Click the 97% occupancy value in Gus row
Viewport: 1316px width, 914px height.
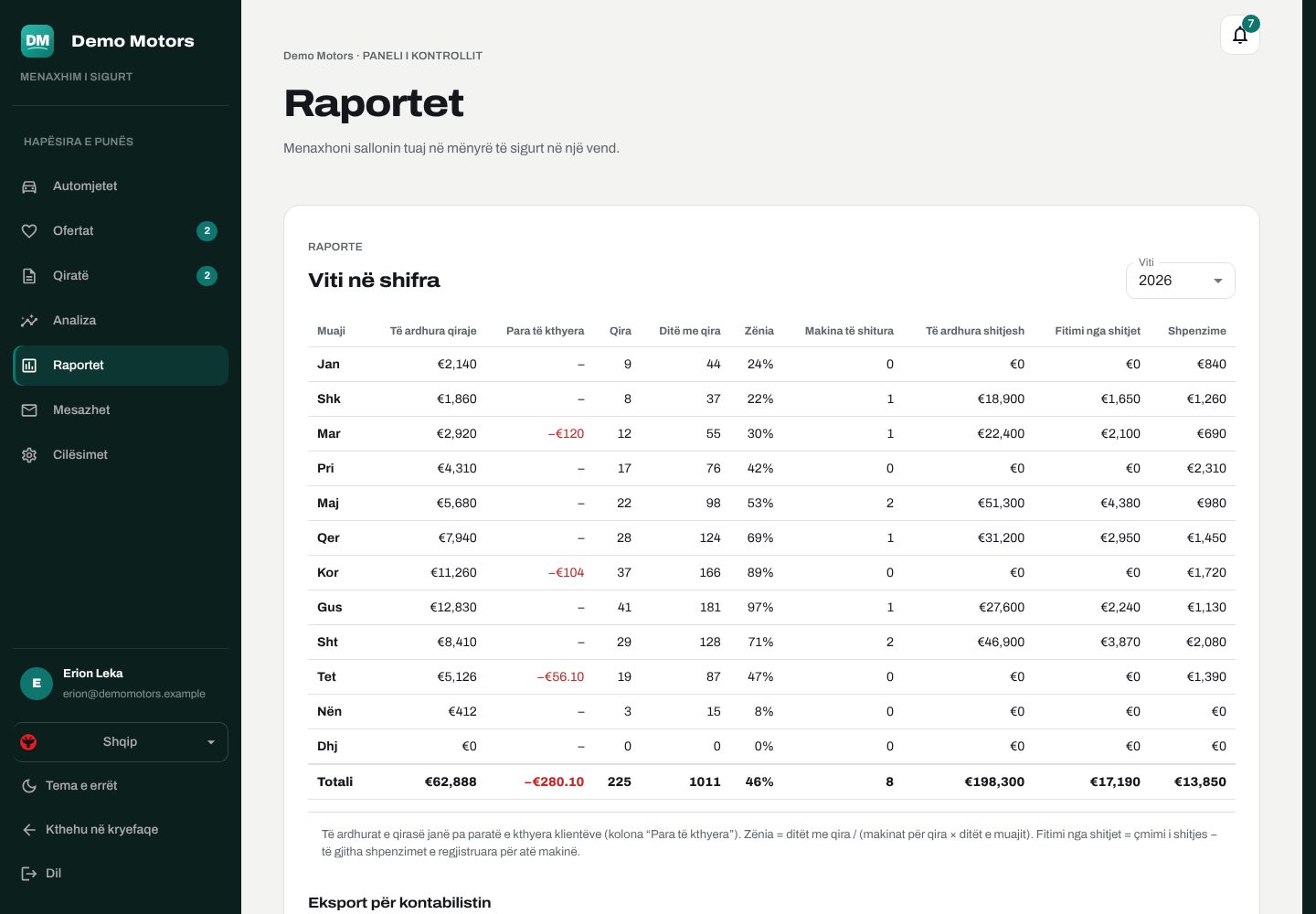(760, 608)
